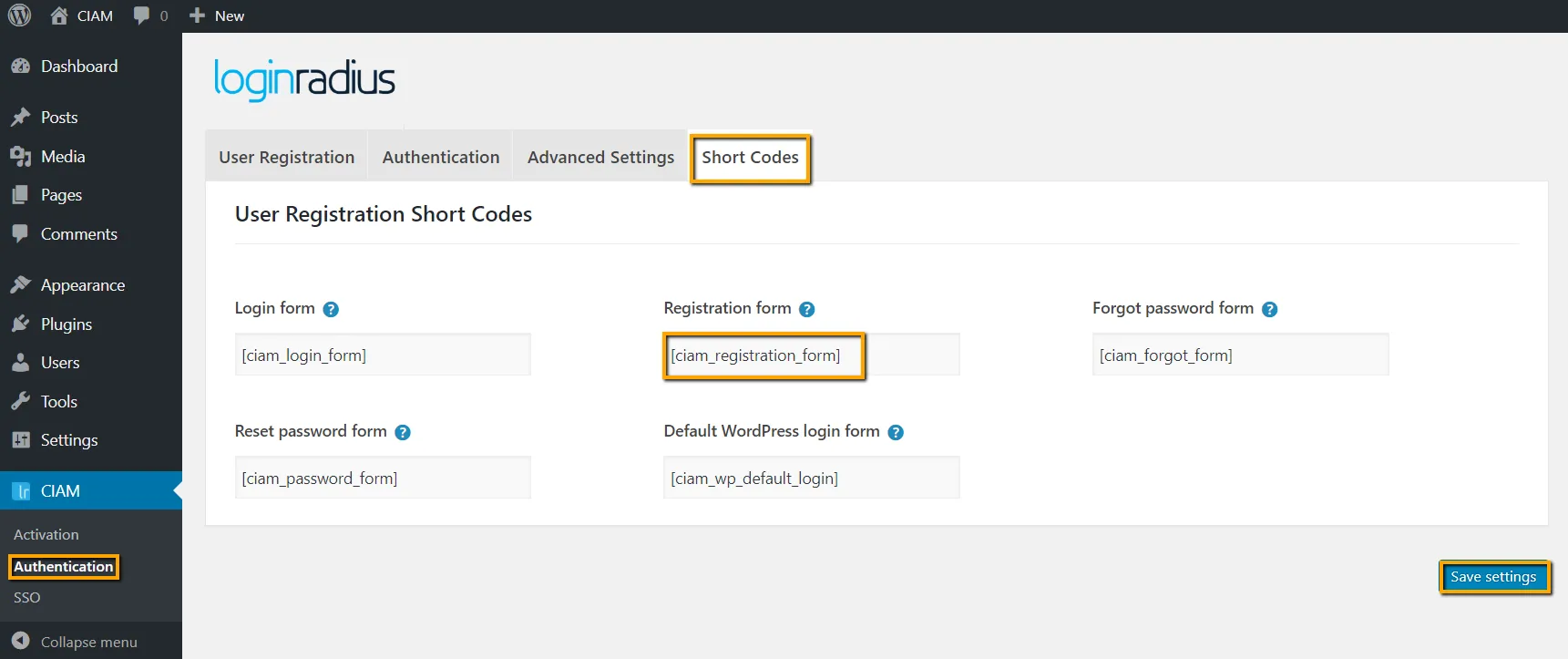Screen dimensions: 1568x659
Task: Open Media in the sidebar menu
Action: [63, 157]
